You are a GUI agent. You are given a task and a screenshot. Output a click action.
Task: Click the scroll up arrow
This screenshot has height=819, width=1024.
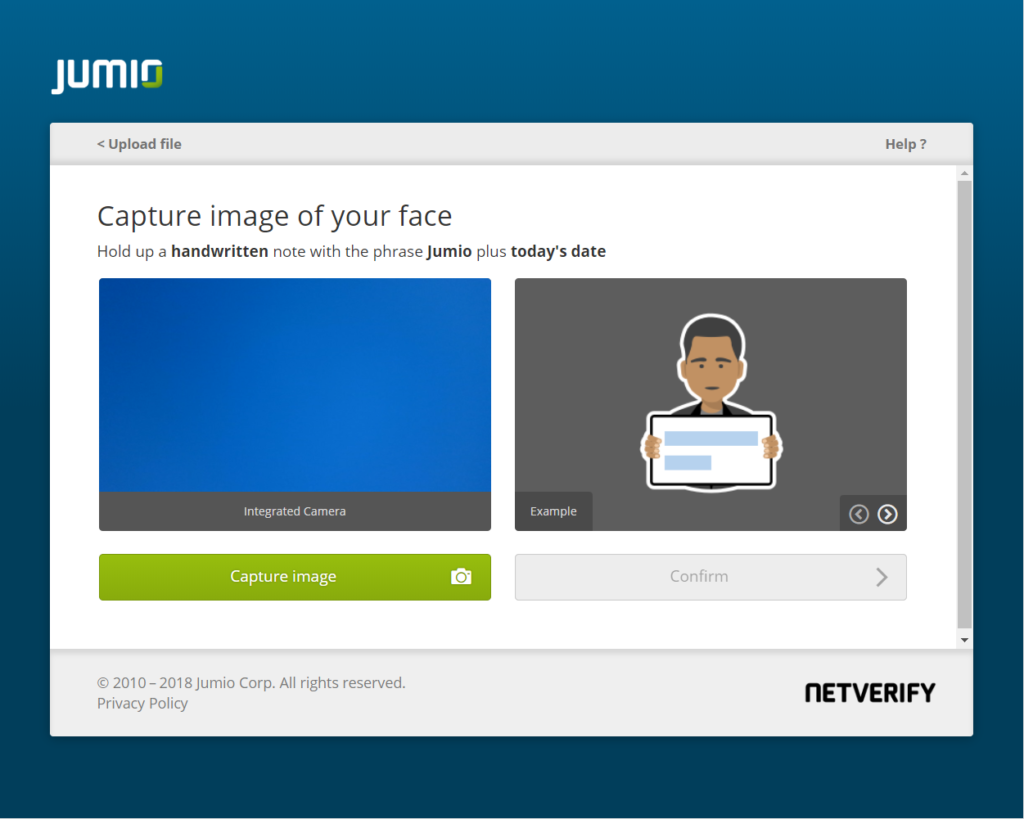point(964,173)
